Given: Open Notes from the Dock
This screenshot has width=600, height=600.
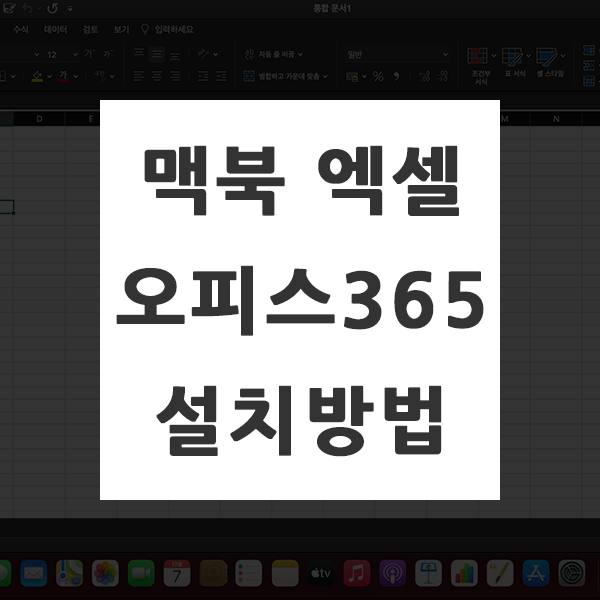Looking at the screenshot, I should (285, 573).
